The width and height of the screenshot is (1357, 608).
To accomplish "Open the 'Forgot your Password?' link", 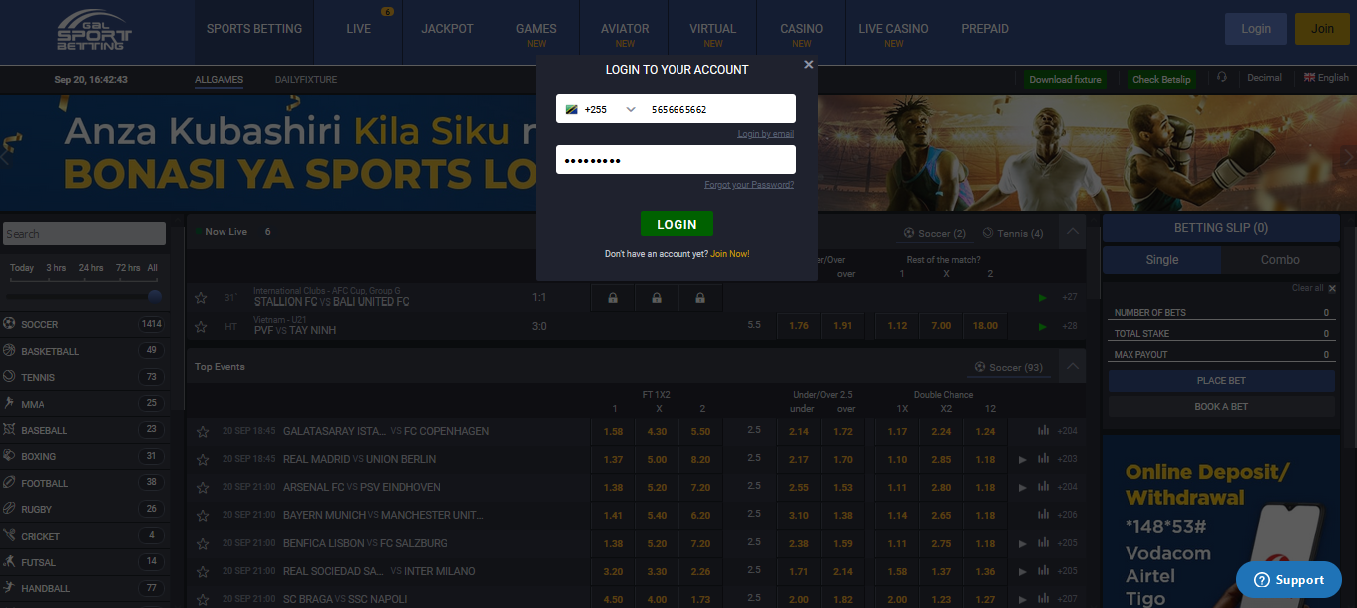I will pos(749,185).
